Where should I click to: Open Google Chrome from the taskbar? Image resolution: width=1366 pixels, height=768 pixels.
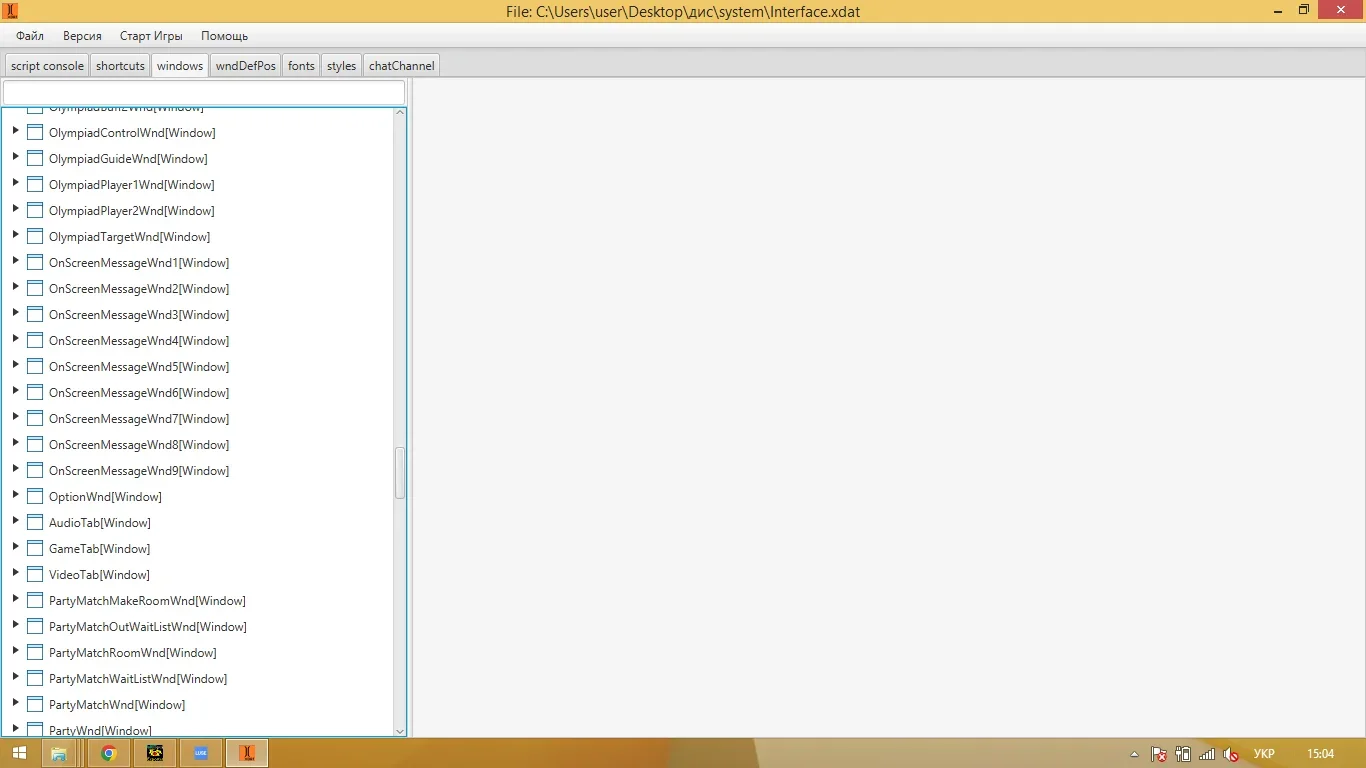pyautogui.click(x=109, y=753)
